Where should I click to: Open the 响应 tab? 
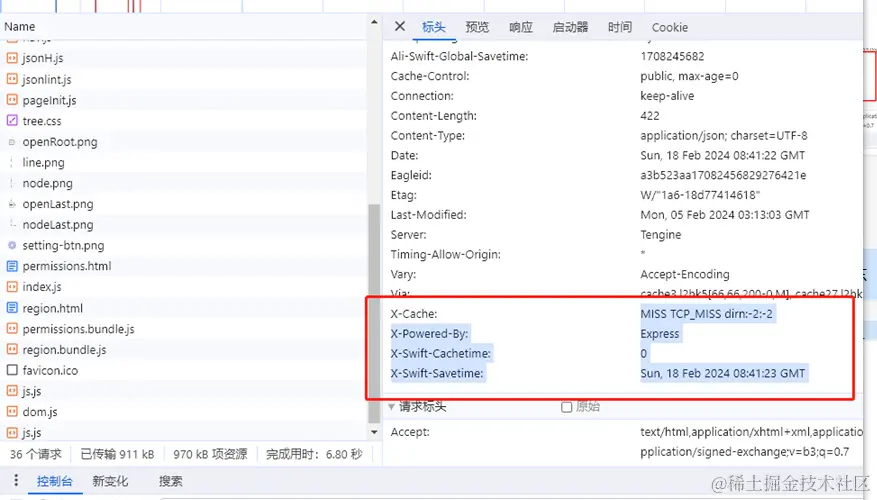pyautogui.click(x=521, y=27)
